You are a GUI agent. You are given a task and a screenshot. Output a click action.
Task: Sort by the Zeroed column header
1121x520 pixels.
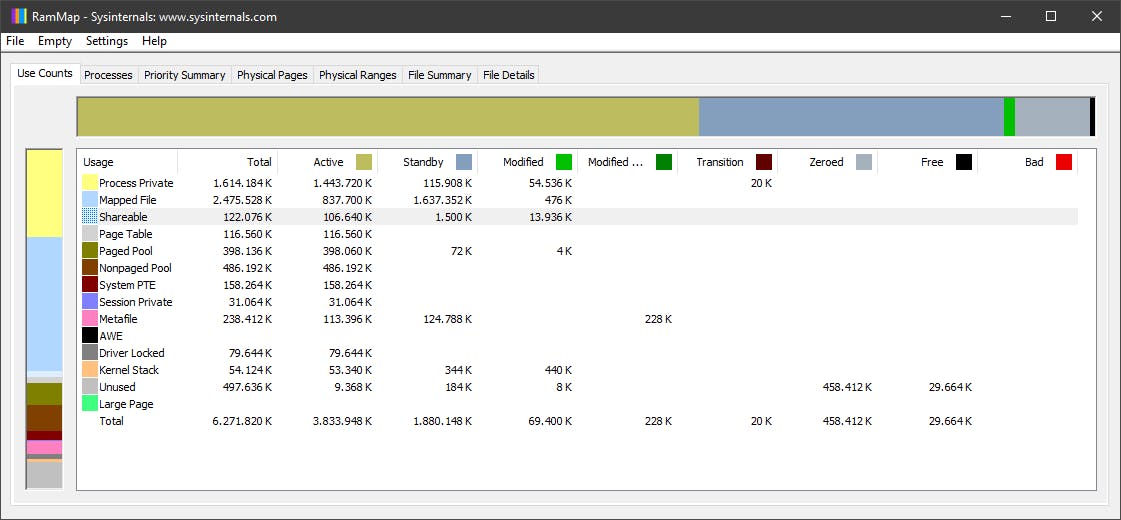(828, 162)
